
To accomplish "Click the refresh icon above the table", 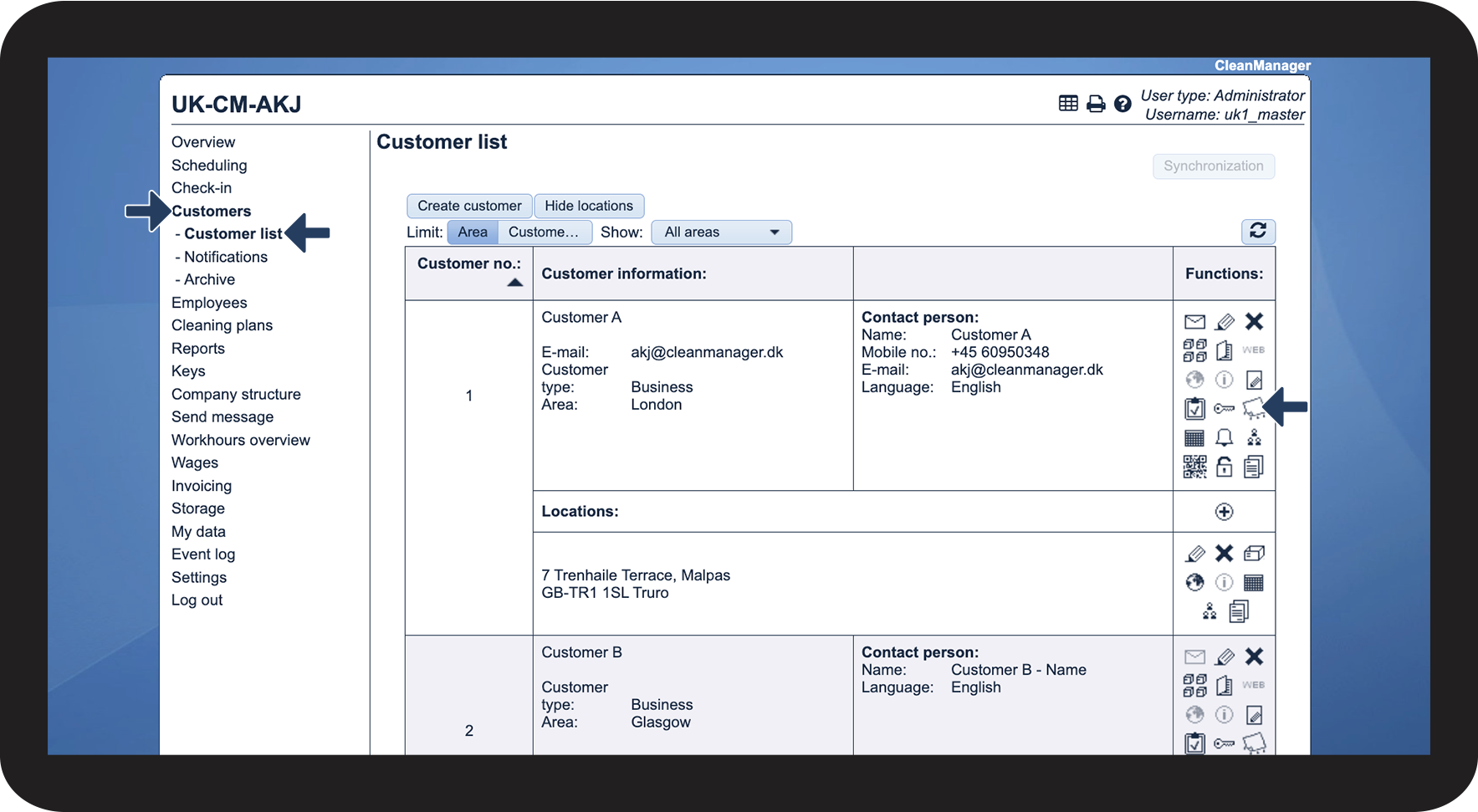I will [1258, 231].
